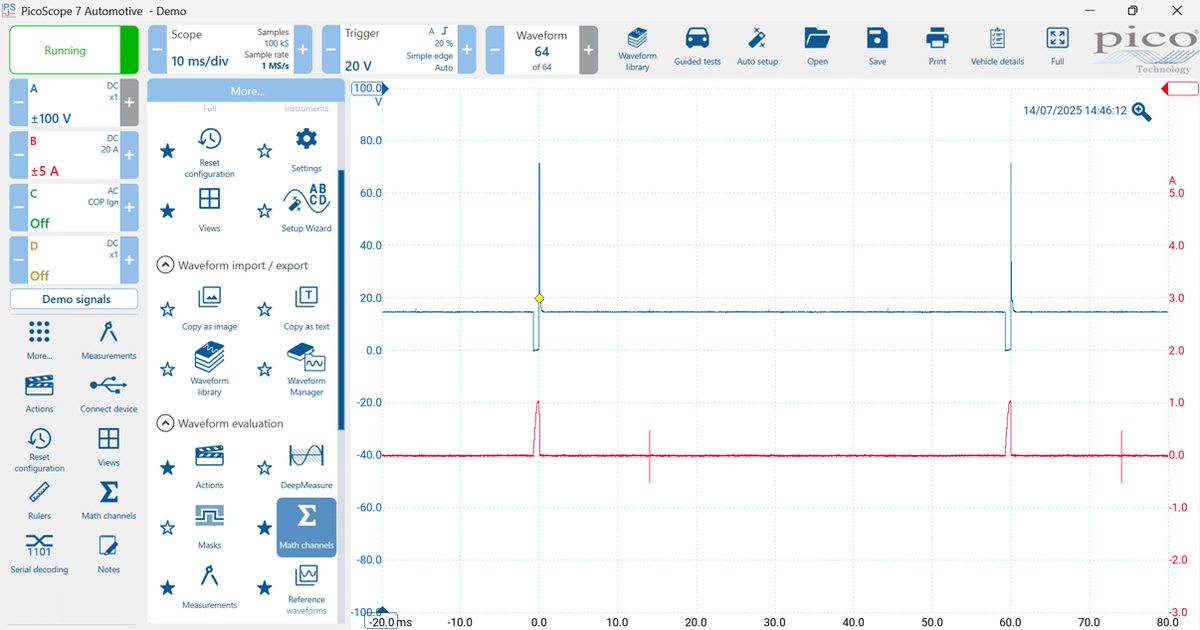Open Measurements in left sidebar
The width and height of the screenshot is (1200, 630).
point(108,340)
